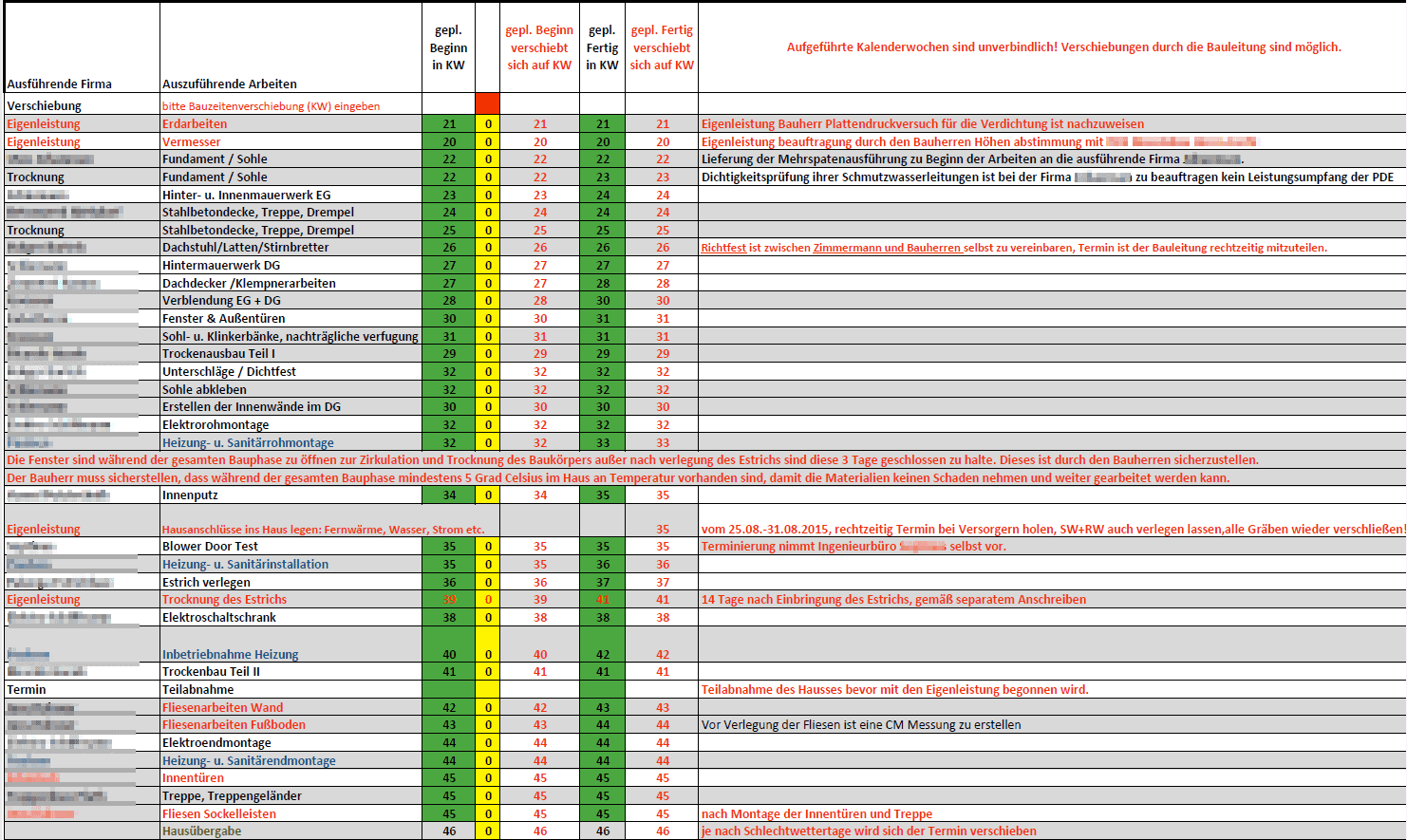Select the 'Innenputz' work cell

(x=190, y=495)
